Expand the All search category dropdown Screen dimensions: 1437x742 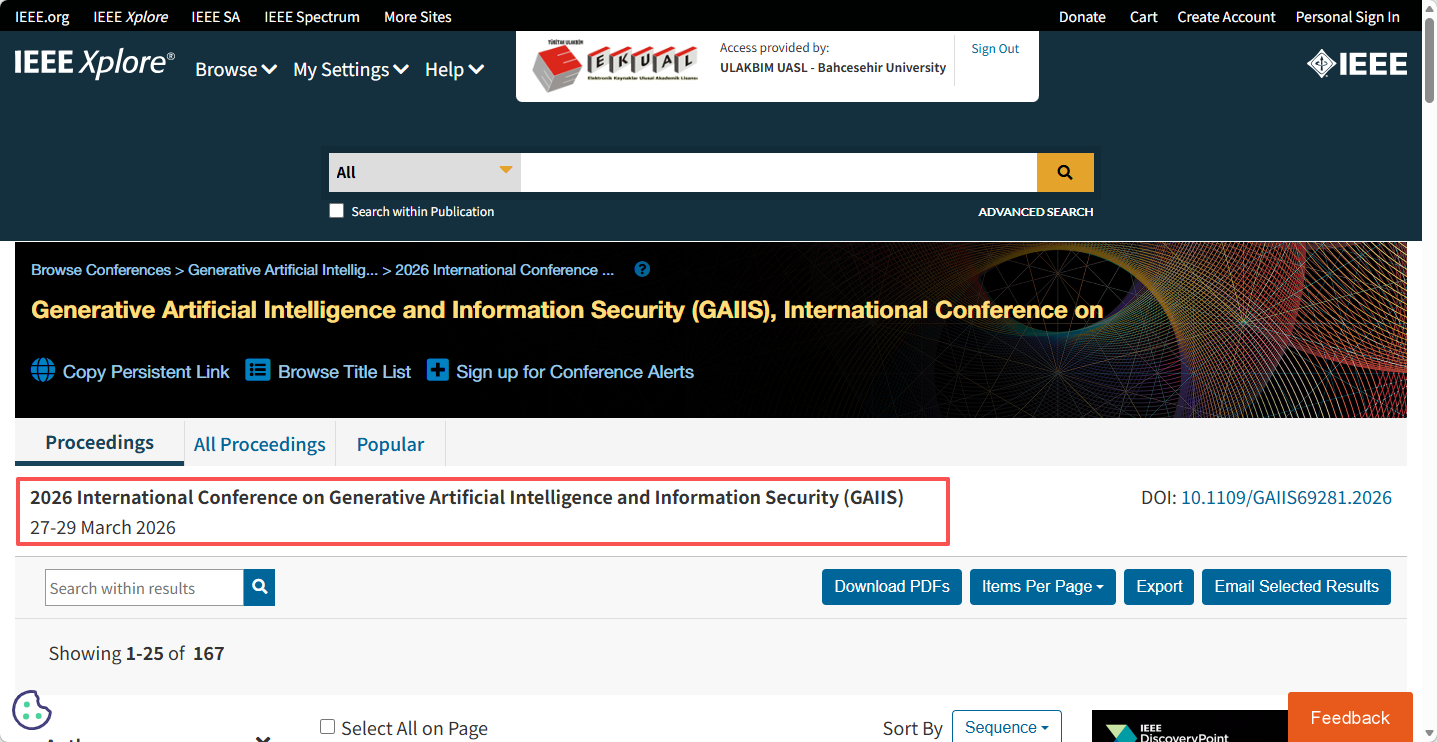425,172
